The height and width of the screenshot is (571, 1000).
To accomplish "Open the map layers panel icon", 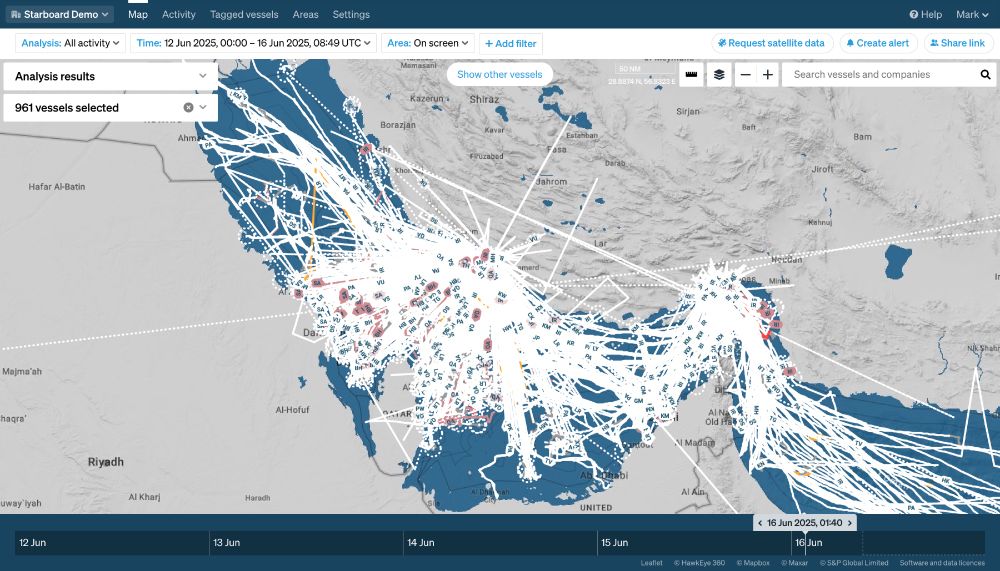I will [x=719, y=75].
